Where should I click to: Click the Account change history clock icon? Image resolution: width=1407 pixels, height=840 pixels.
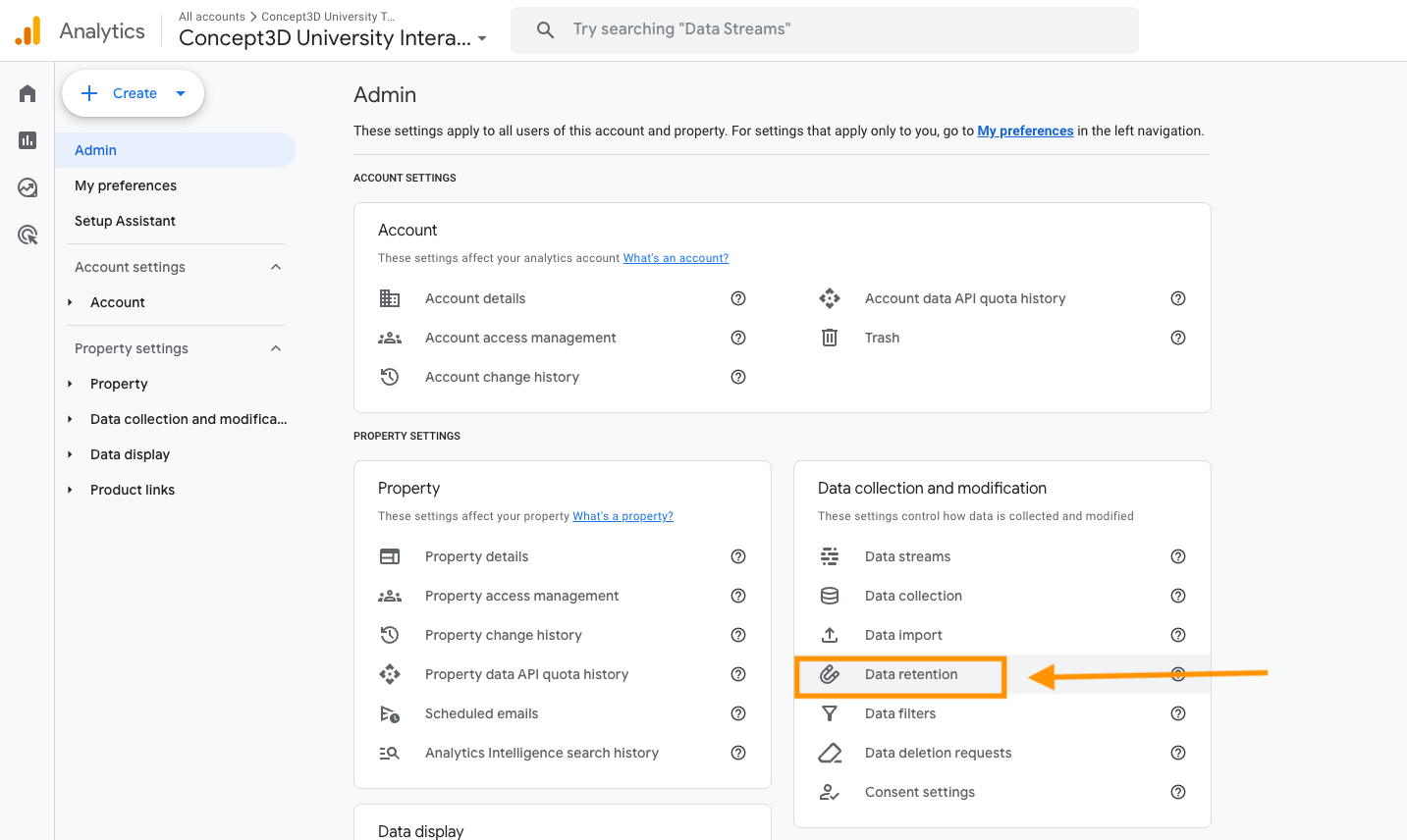390,377
